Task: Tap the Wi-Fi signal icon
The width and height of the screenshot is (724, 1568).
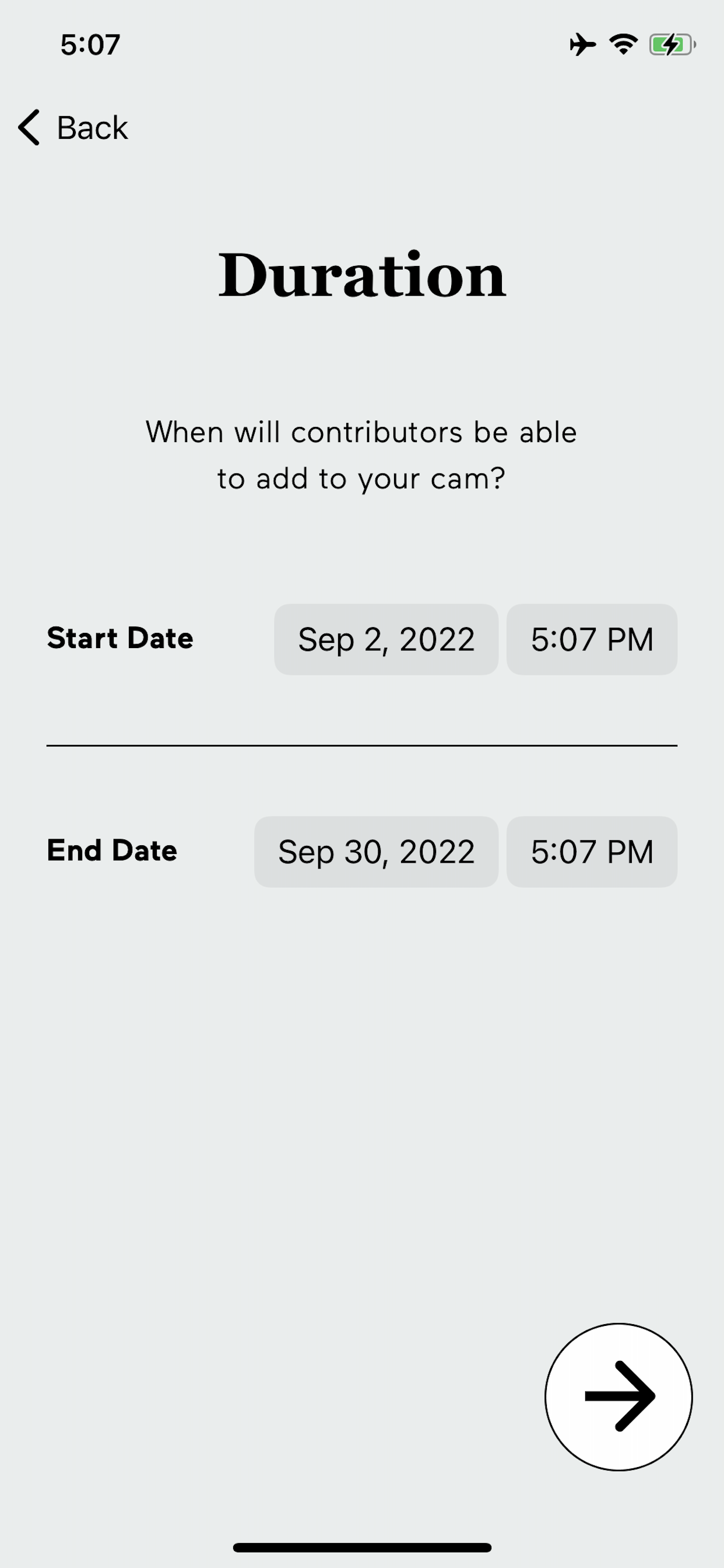Action: coord(623,44)
